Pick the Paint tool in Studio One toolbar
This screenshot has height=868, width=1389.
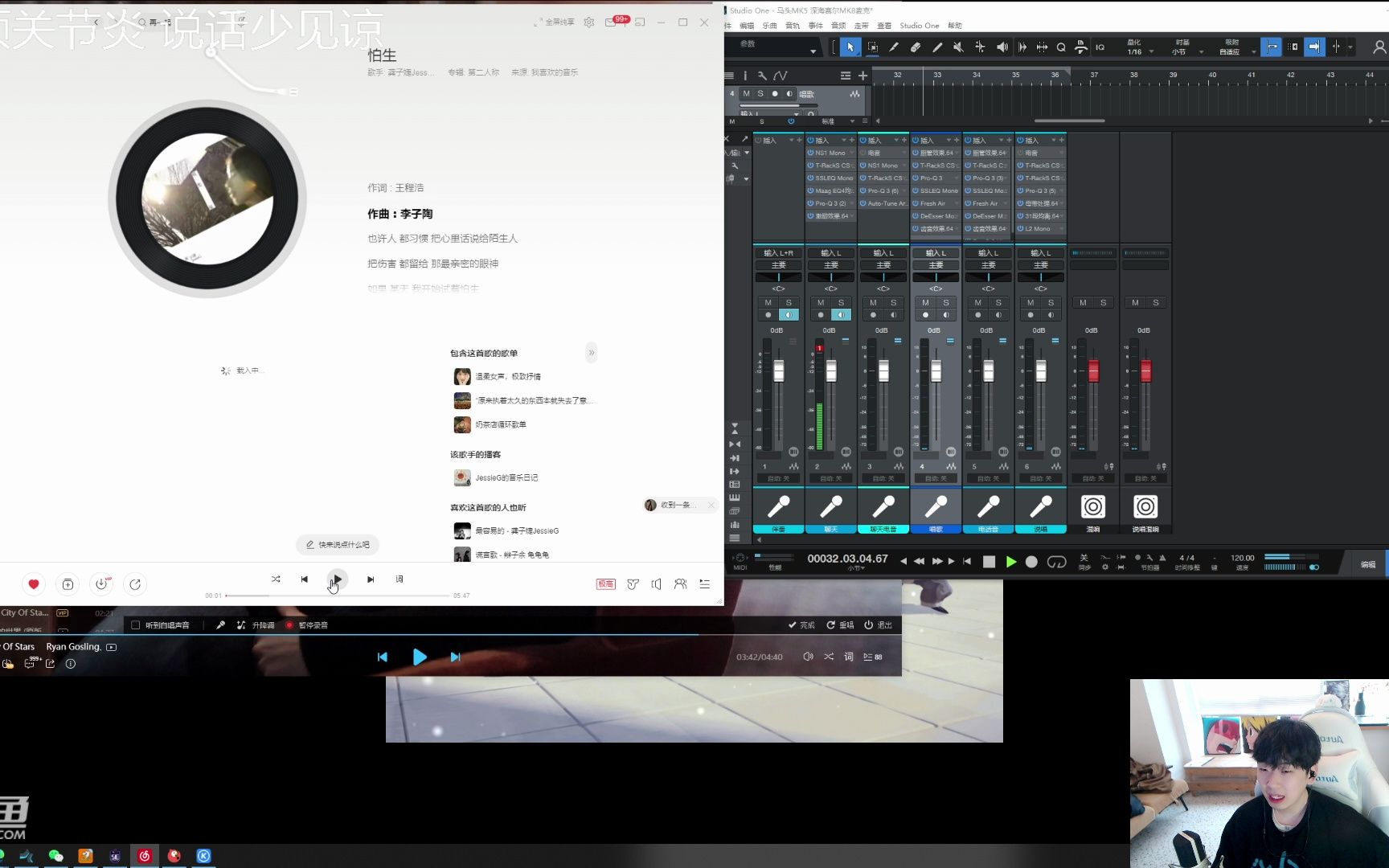[x=936, y=47]
